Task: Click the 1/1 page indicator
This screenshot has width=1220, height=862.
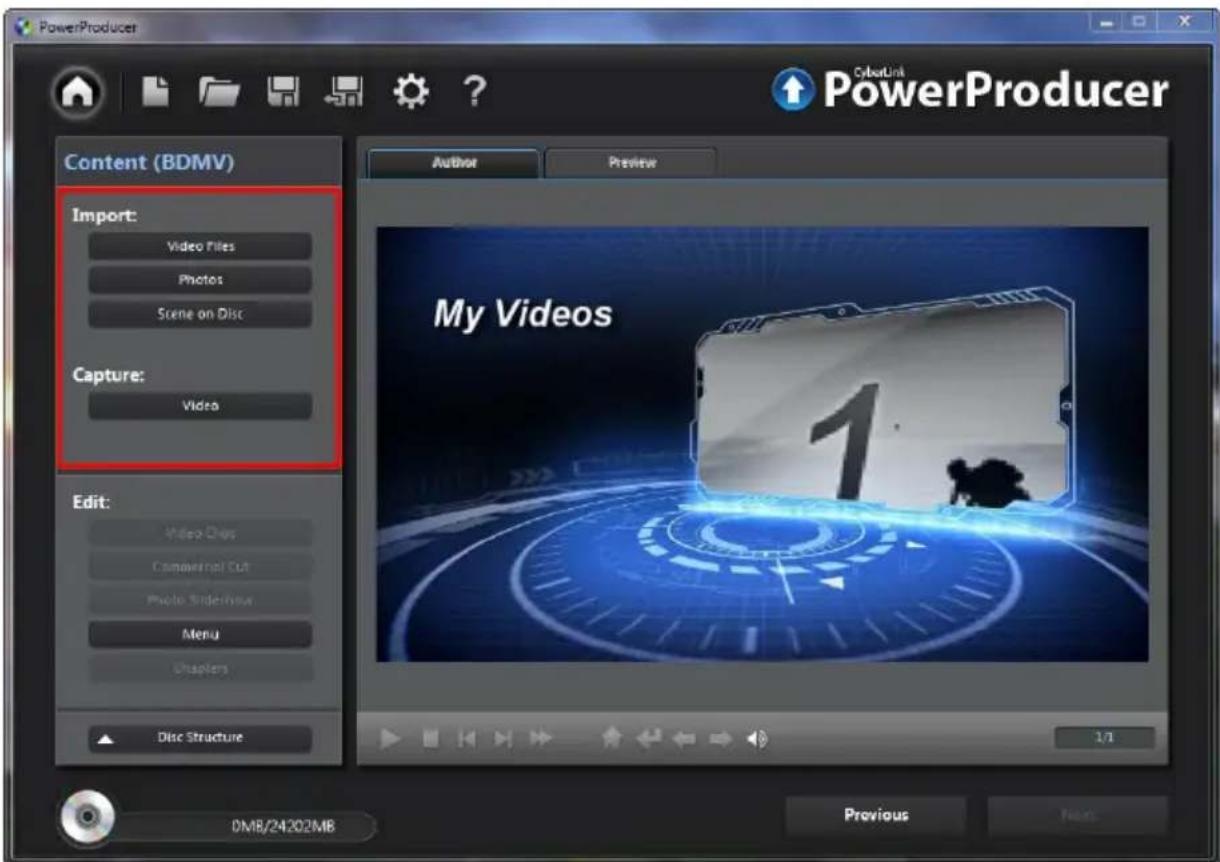Action: (1104, 739)
